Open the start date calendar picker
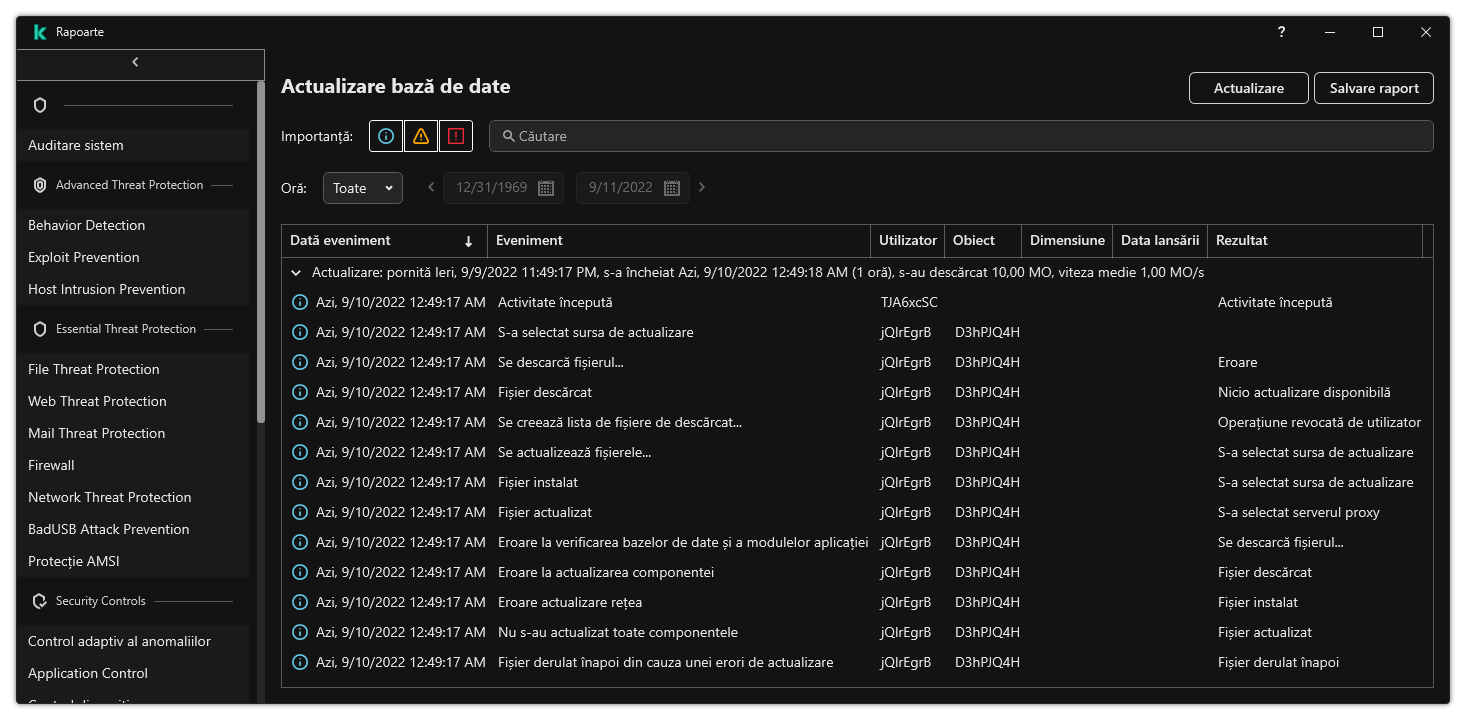Viewport: 1466px width, 720px height. (x=546, y=188)
